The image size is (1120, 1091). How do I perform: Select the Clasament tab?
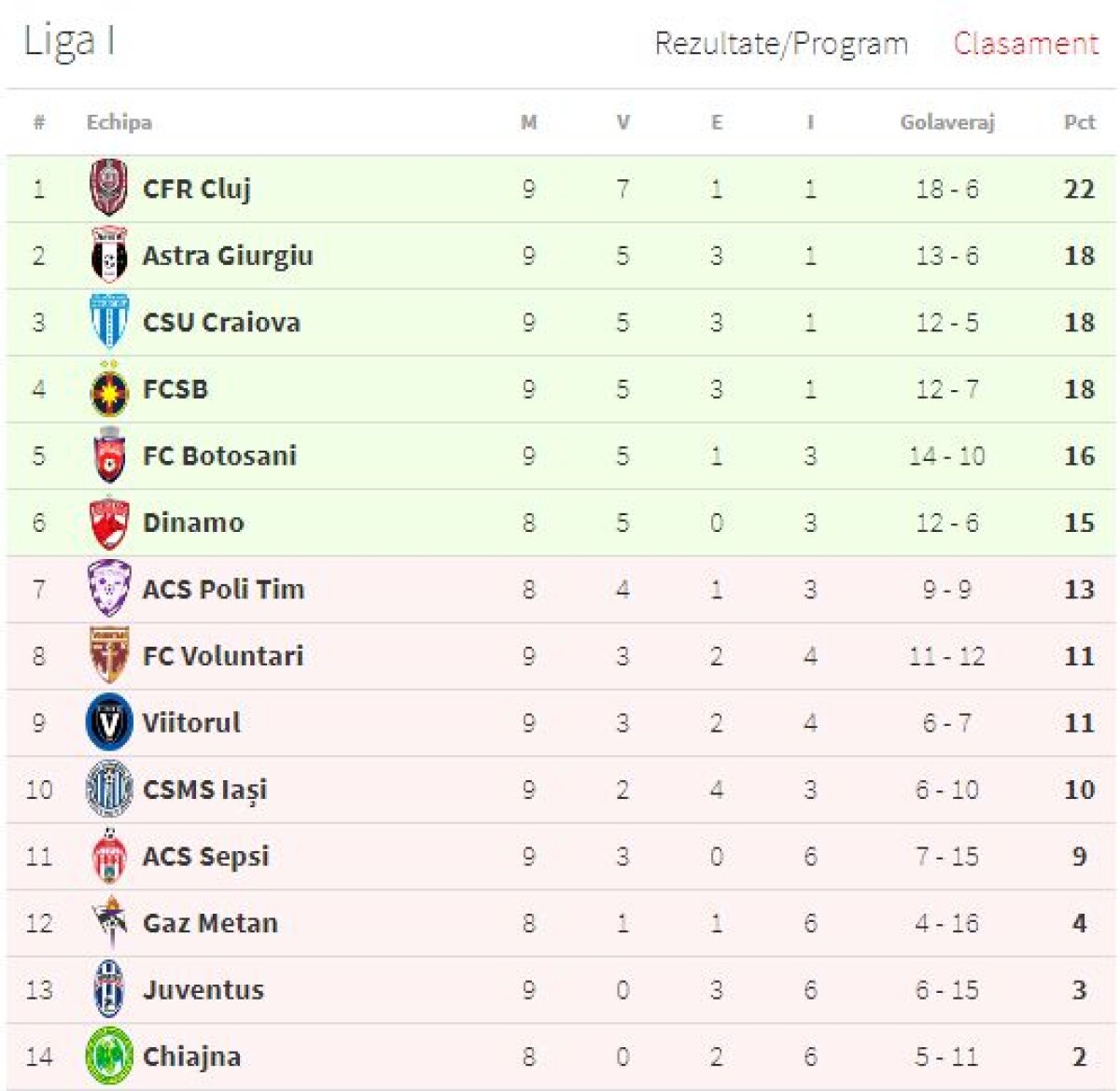1026,44
